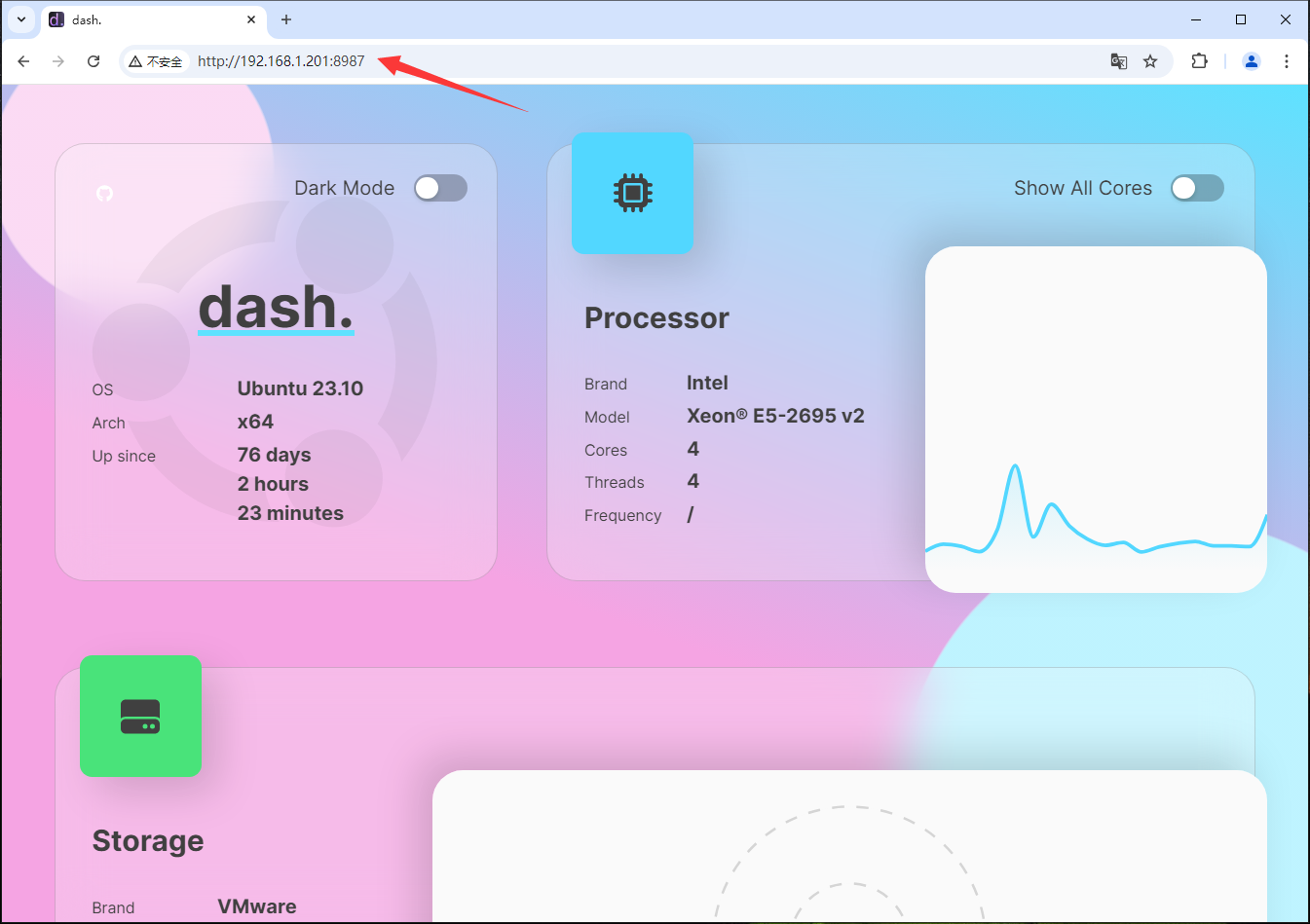1310x924 pixels.
Task: Click the dash. tab favicon
Action: point(56,19)
